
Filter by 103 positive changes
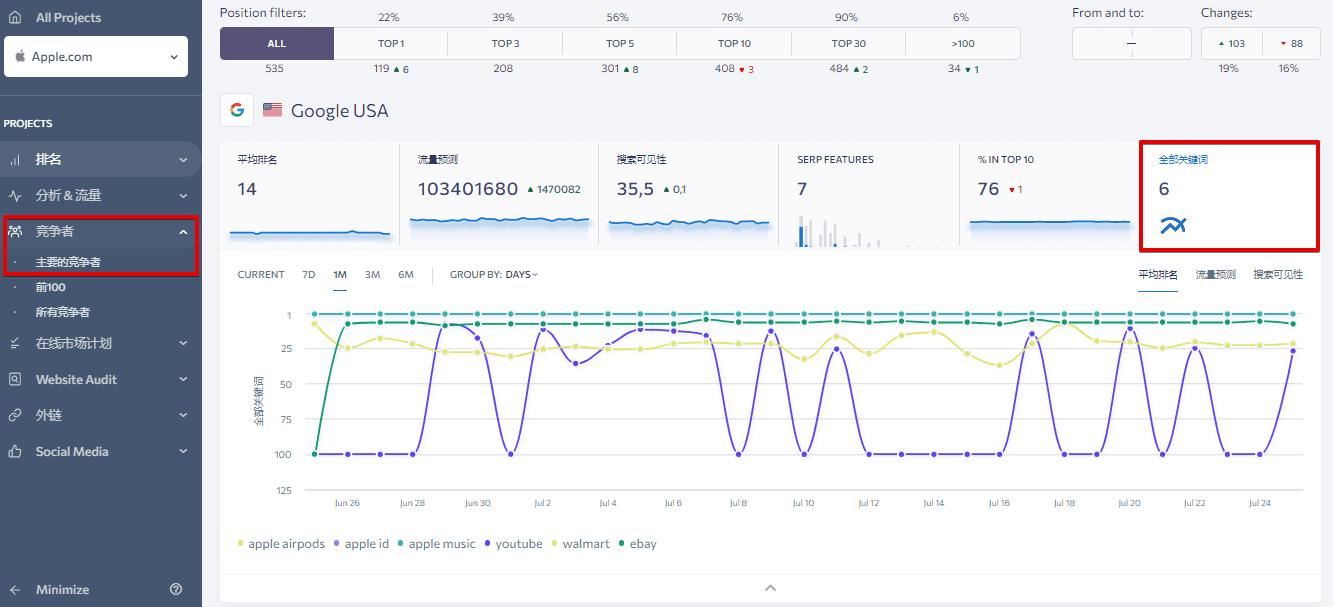(x=1231, y=44)
